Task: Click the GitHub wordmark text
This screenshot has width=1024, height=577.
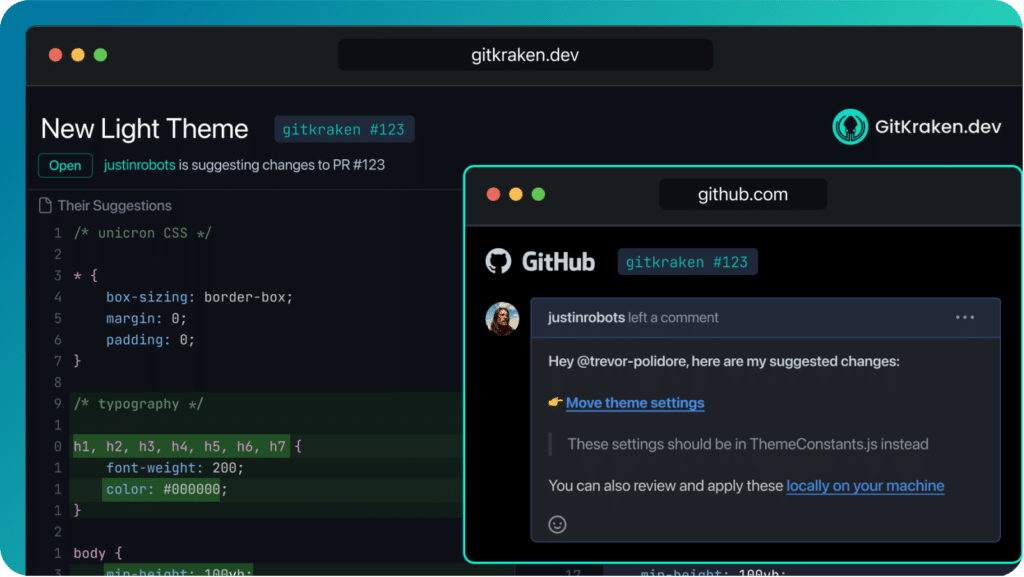Action: coord(558,262)
